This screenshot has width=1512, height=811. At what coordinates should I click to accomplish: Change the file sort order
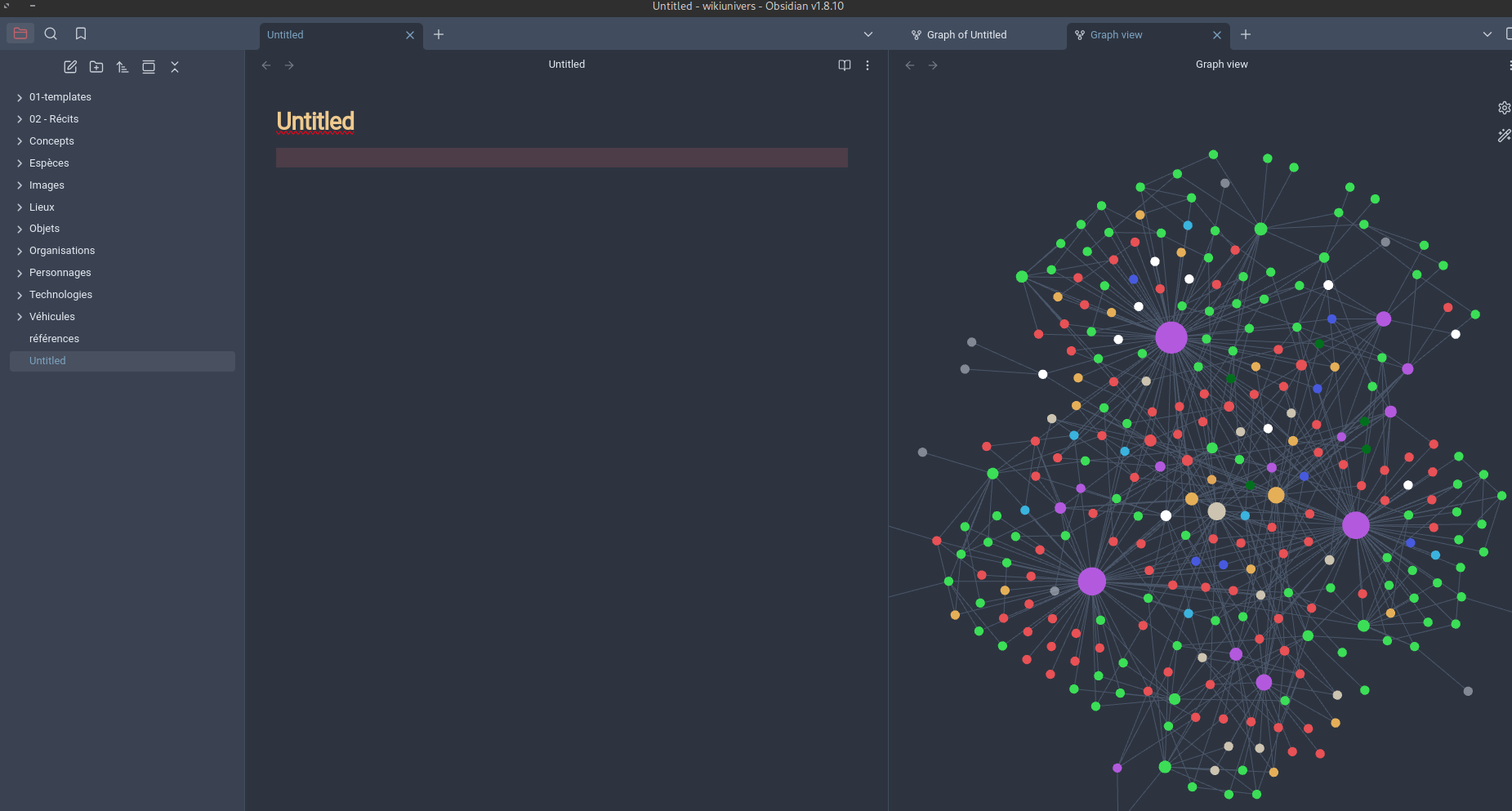pyautogui.click(x=123, y=67)
